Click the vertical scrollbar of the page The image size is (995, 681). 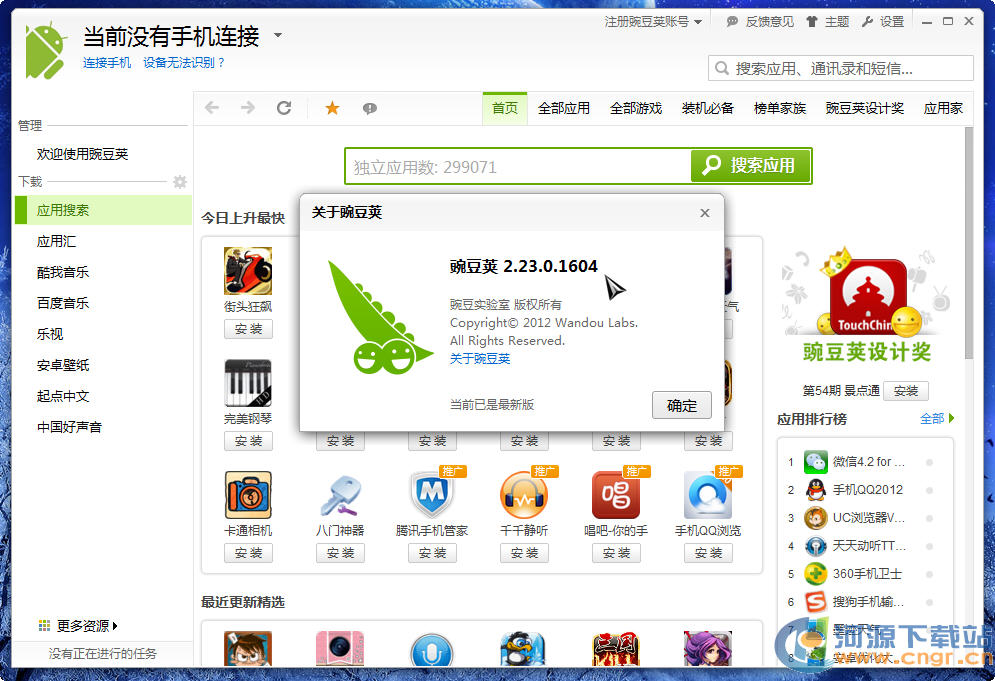pos(968,242)
